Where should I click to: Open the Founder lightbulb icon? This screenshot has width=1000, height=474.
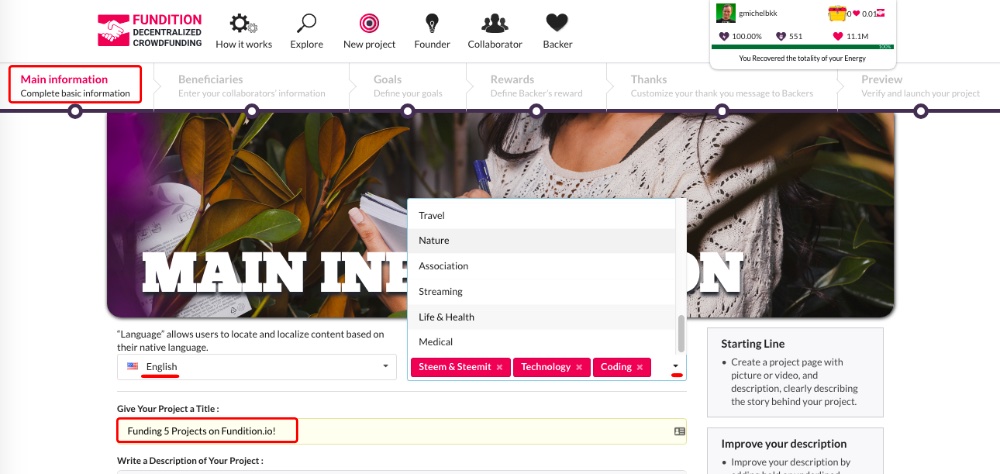coord(432,24)
